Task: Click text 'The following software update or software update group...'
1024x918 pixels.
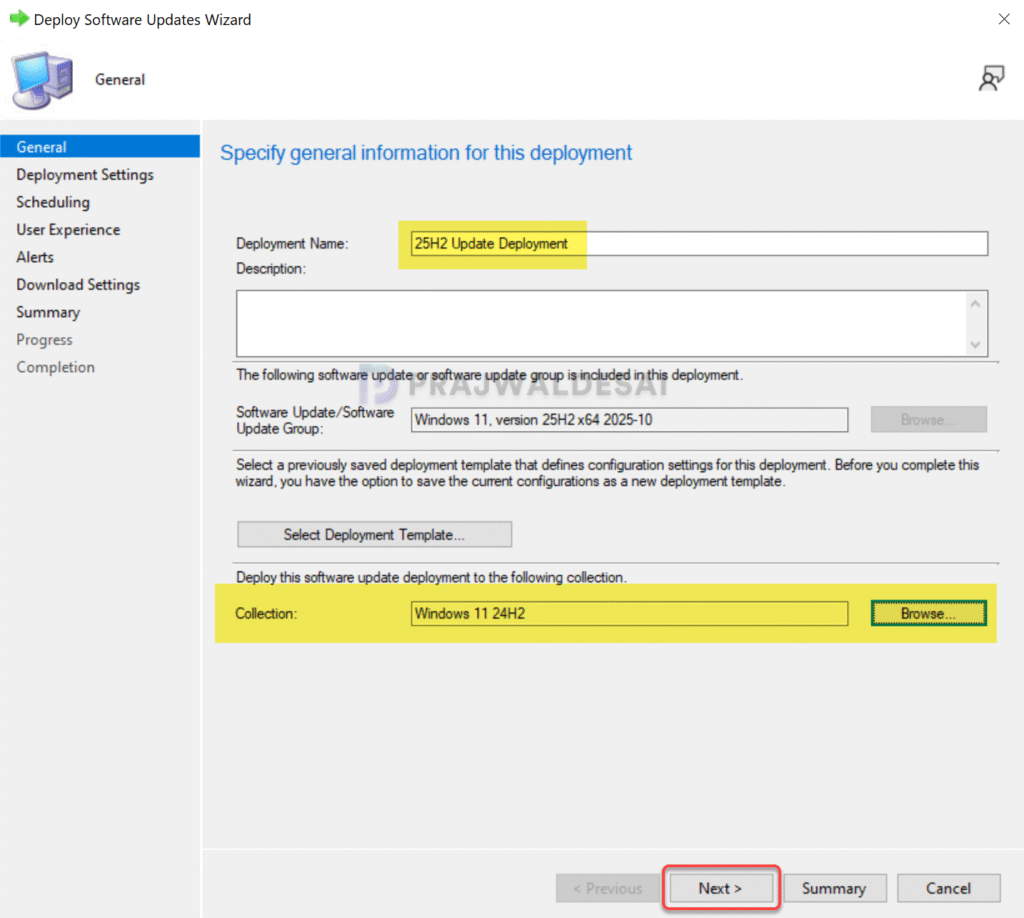Action: pyautogui.click(x=489, y=375)
